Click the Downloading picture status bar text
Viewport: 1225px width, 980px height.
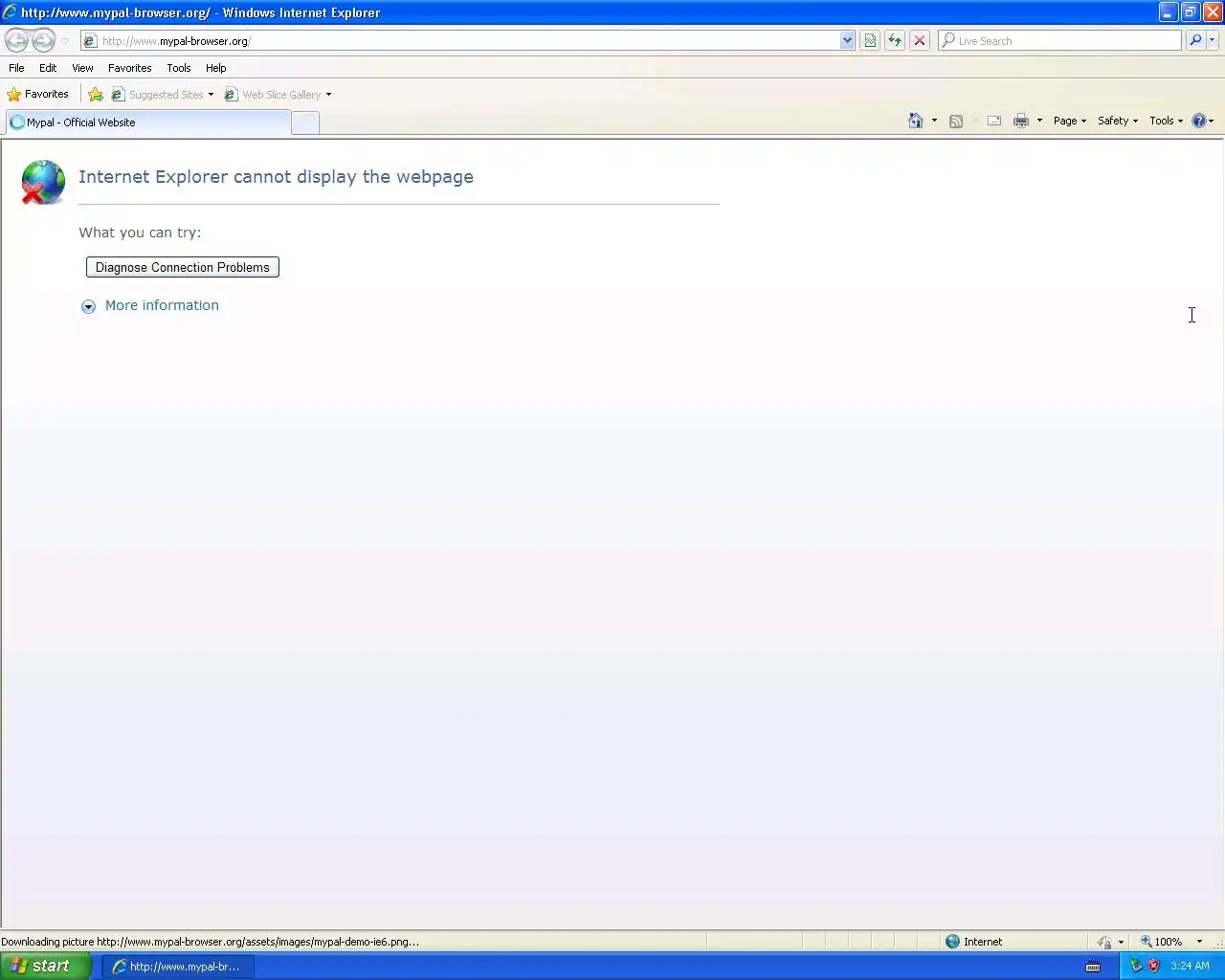pyautogui.click(x=211, y=942)
